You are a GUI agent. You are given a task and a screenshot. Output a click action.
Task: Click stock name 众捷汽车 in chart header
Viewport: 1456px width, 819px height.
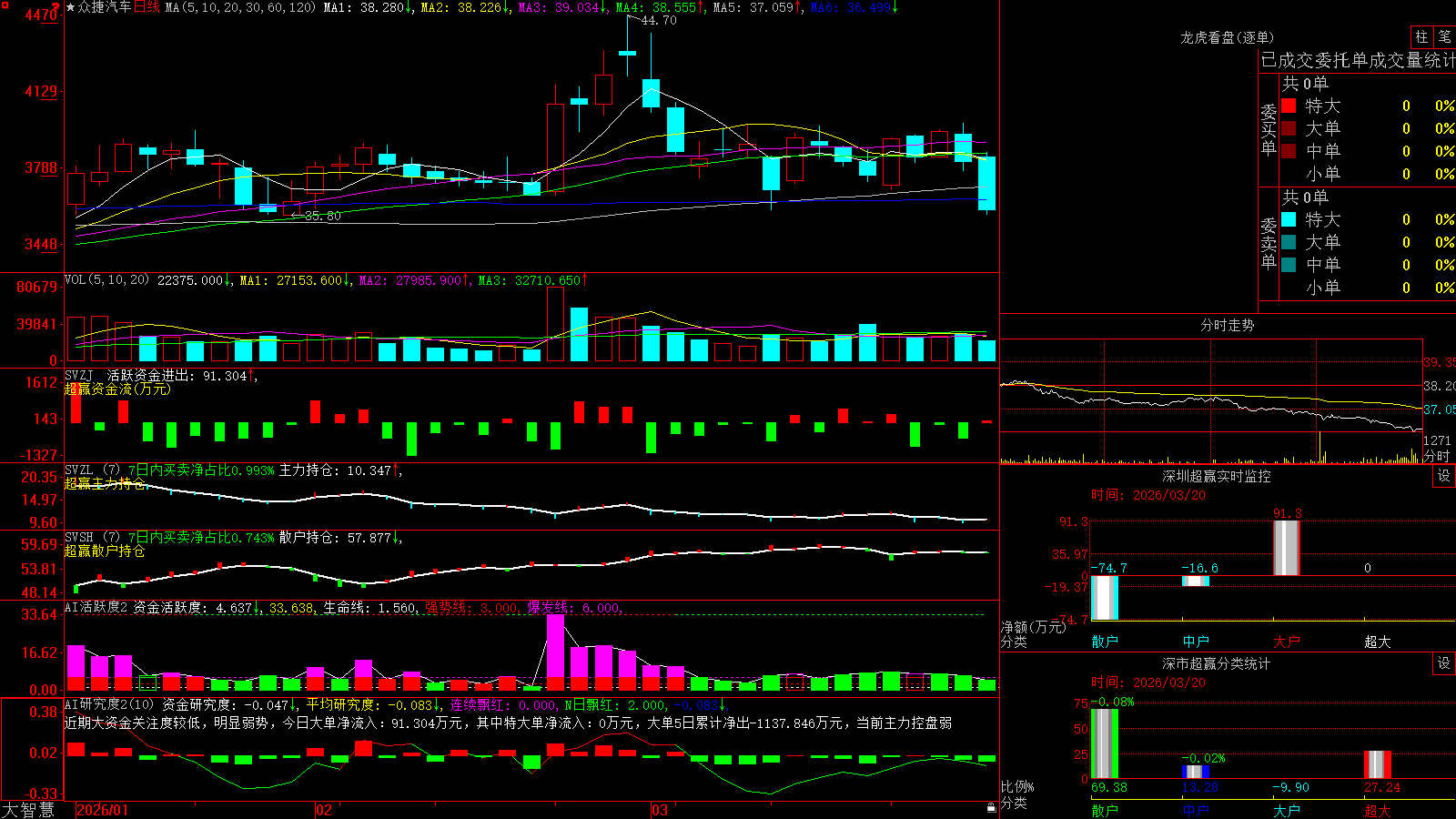(x=105, y=7)
